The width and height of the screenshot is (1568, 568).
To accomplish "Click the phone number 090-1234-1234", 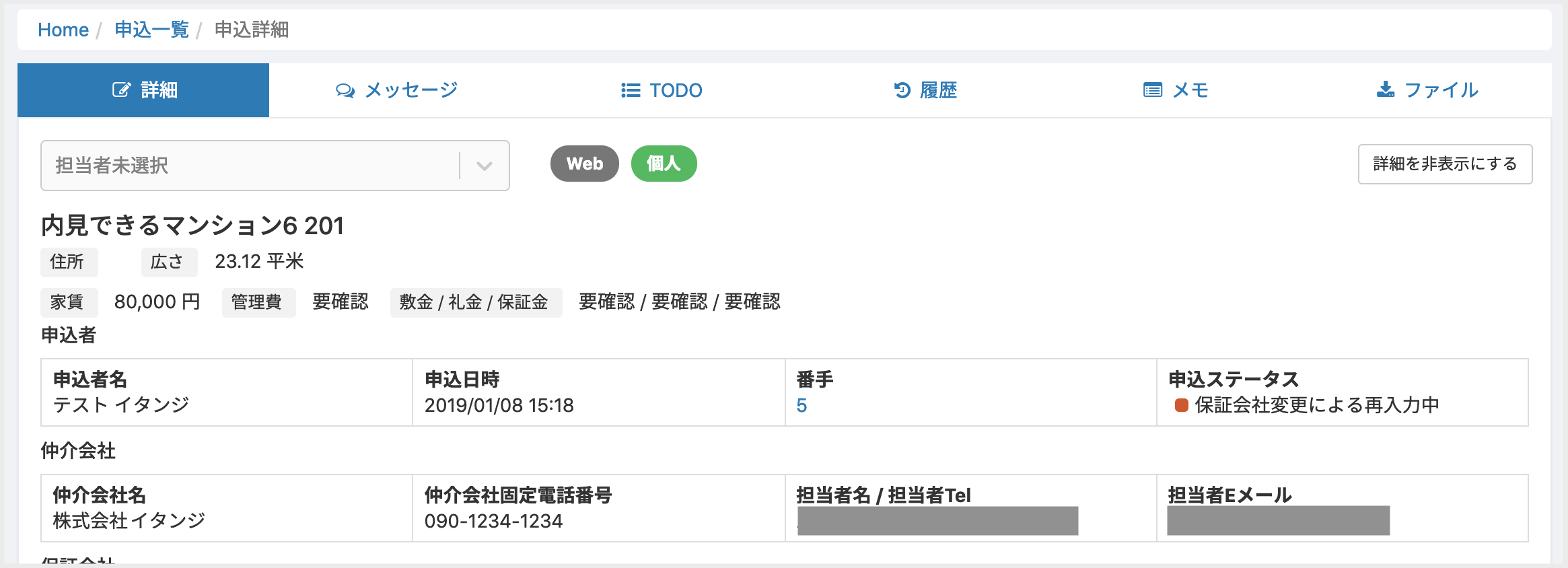I will point(493,521).
